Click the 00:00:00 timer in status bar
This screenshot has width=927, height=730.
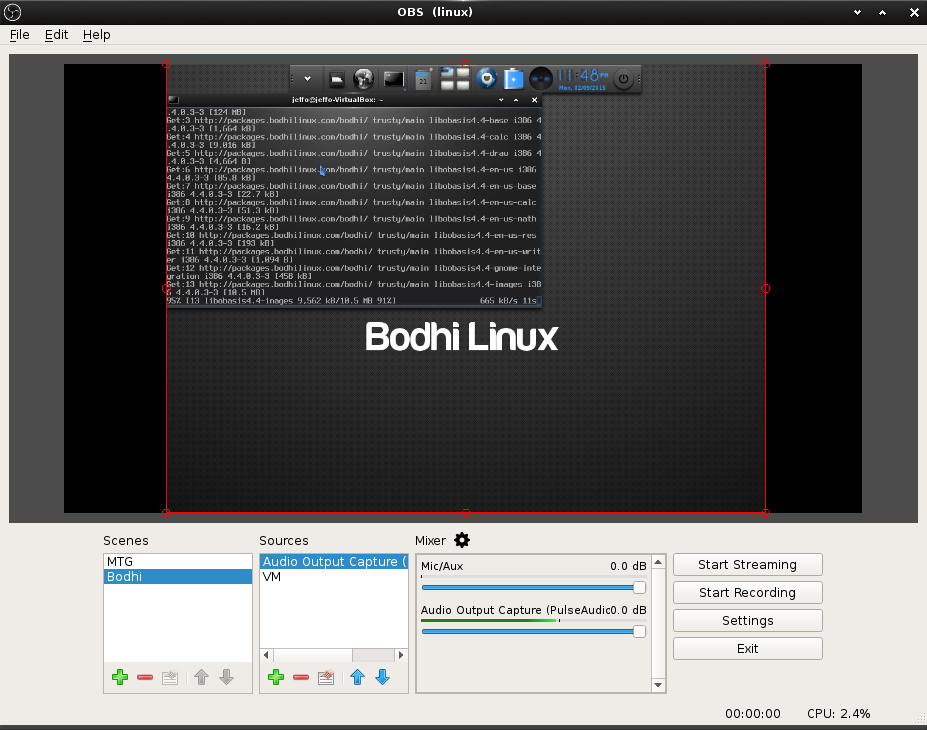[753, 713]
